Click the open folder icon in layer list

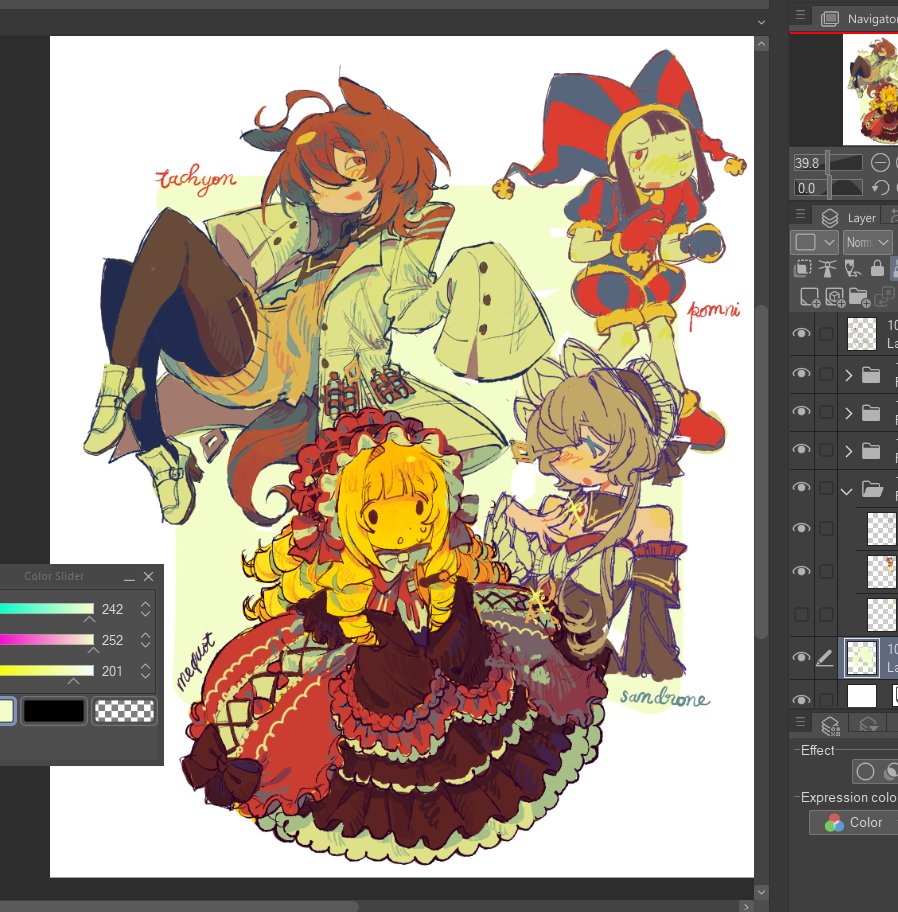872,489
